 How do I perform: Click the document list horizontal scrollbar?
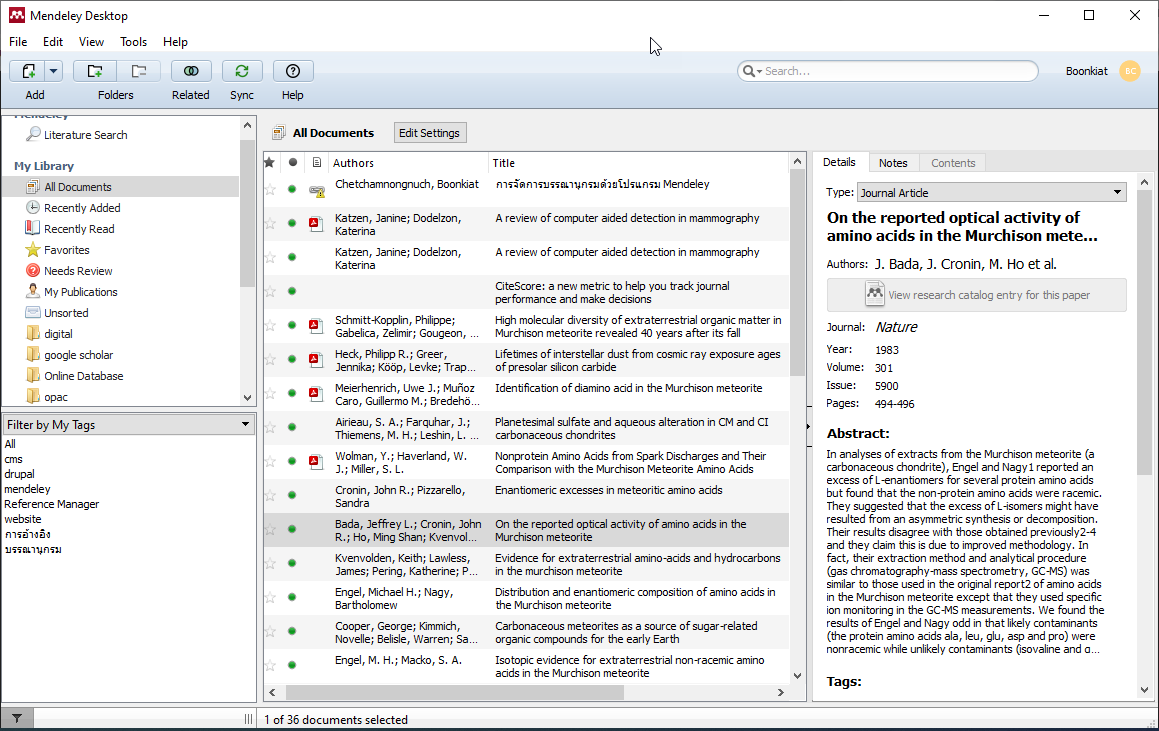455,693
